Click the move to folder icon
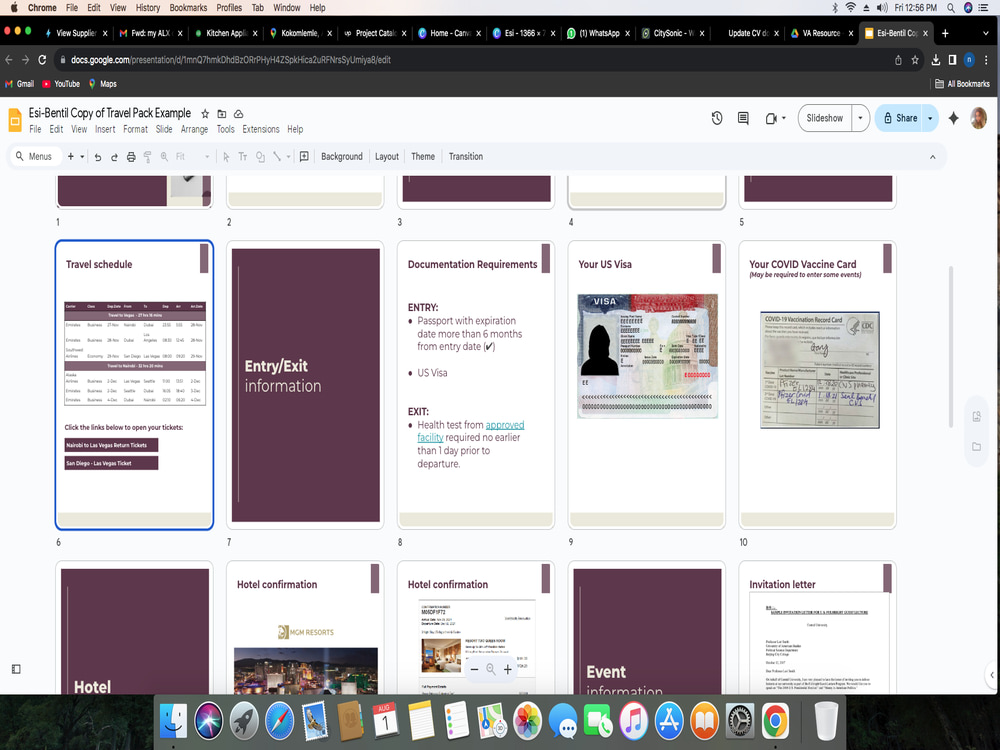This screenshot has height=750, width=1000. point(221,114)
